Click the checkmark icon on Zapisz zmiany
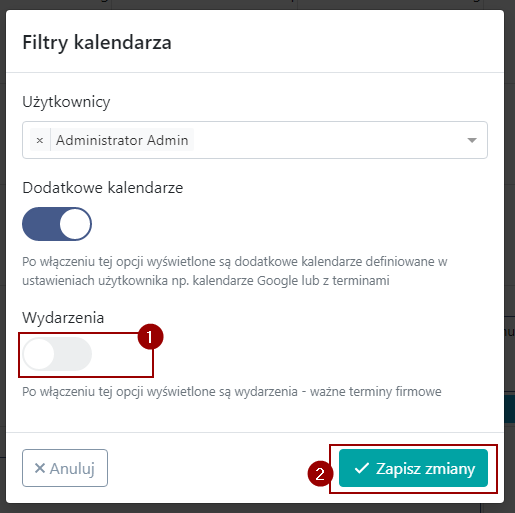This screenshot has height=513, width=515. pyautogui.click(x=361, y=468)
